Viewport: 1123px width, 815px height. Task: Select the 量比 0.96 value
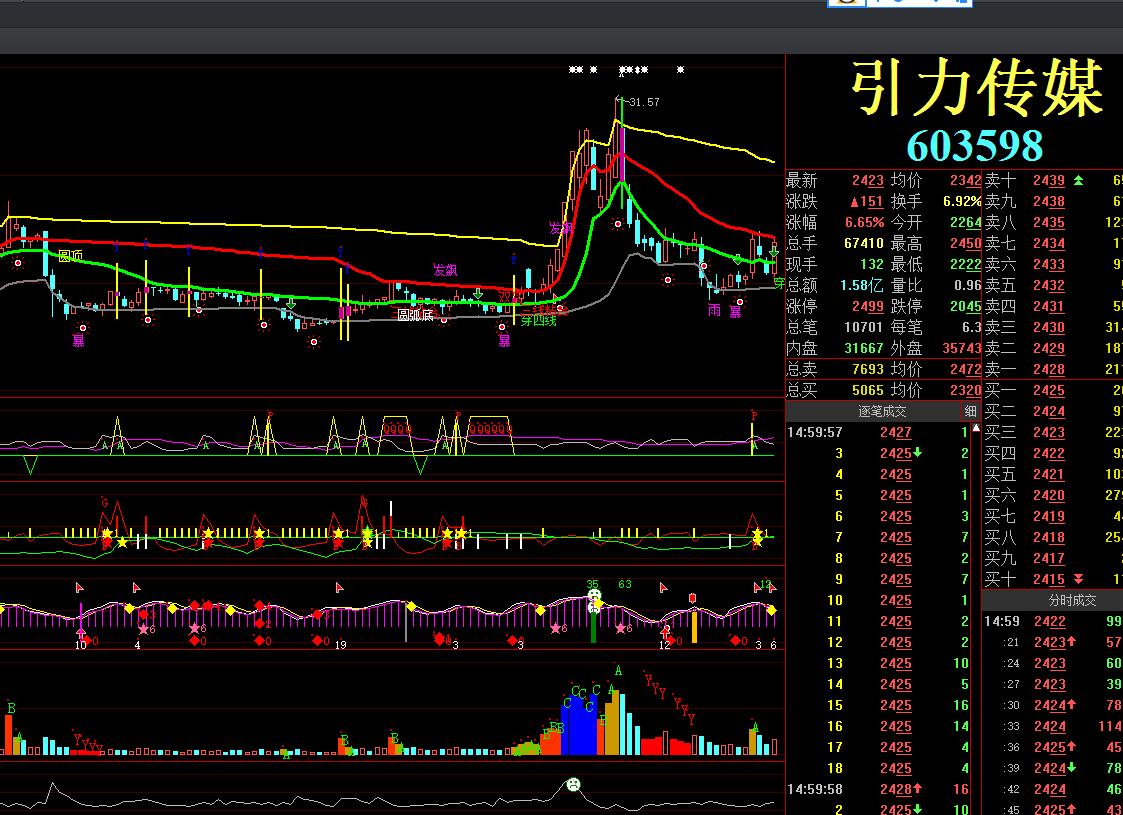[x=968, y=285]
